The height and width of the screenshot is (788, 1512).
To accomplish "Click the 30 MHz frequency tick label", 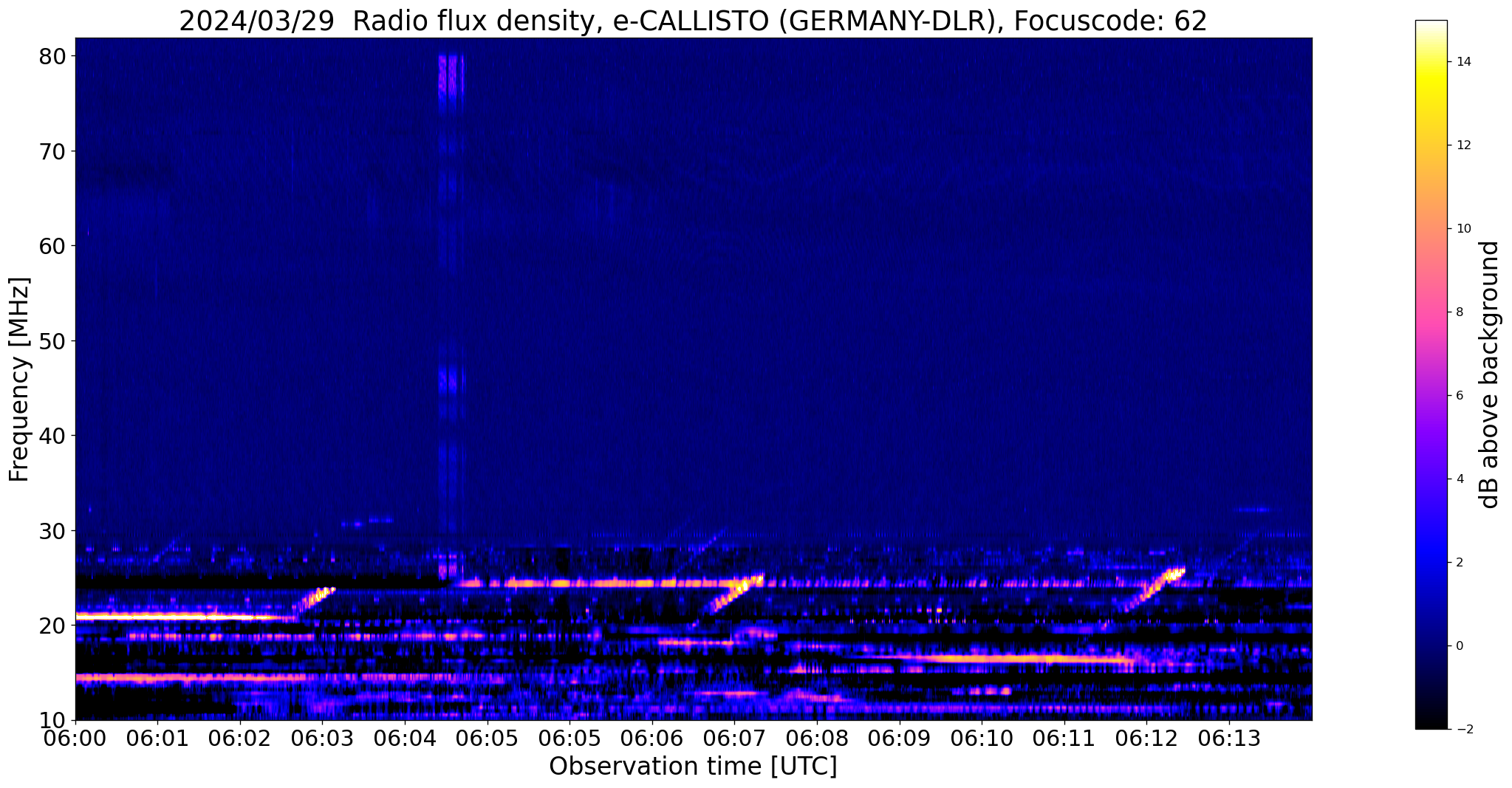I will pos(52,531).
